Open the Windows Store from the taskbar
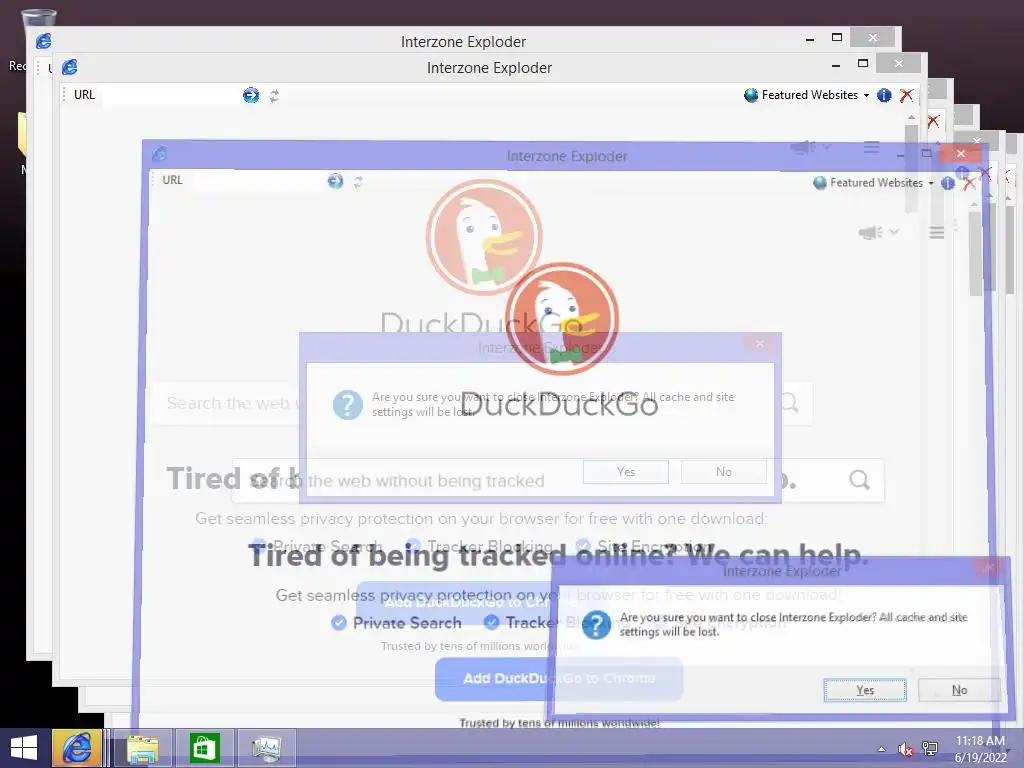The width and height of the screenshot is (1024, 768). click(x=204, y=748)
